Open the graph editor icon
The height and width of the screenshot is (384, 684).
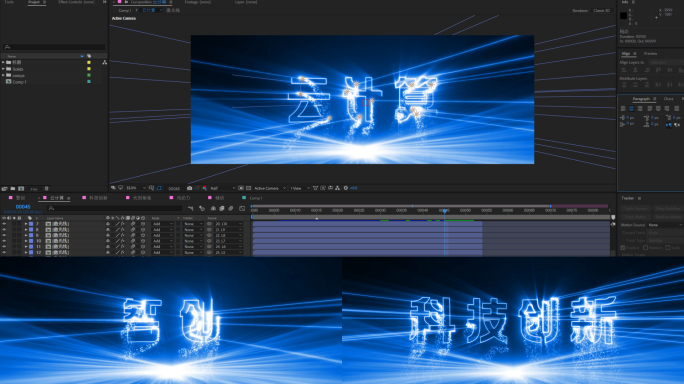(242, 209)
